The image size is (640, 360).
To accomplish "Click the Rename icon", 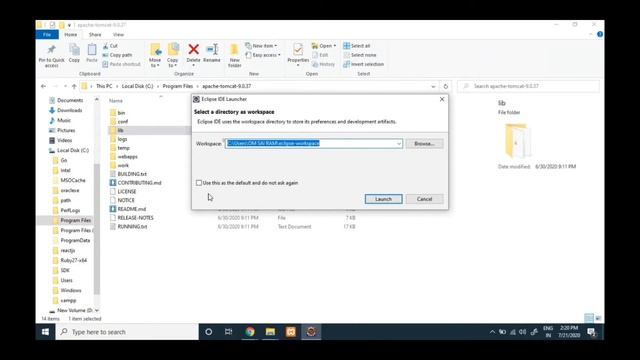I will click(x=212, y=49).
